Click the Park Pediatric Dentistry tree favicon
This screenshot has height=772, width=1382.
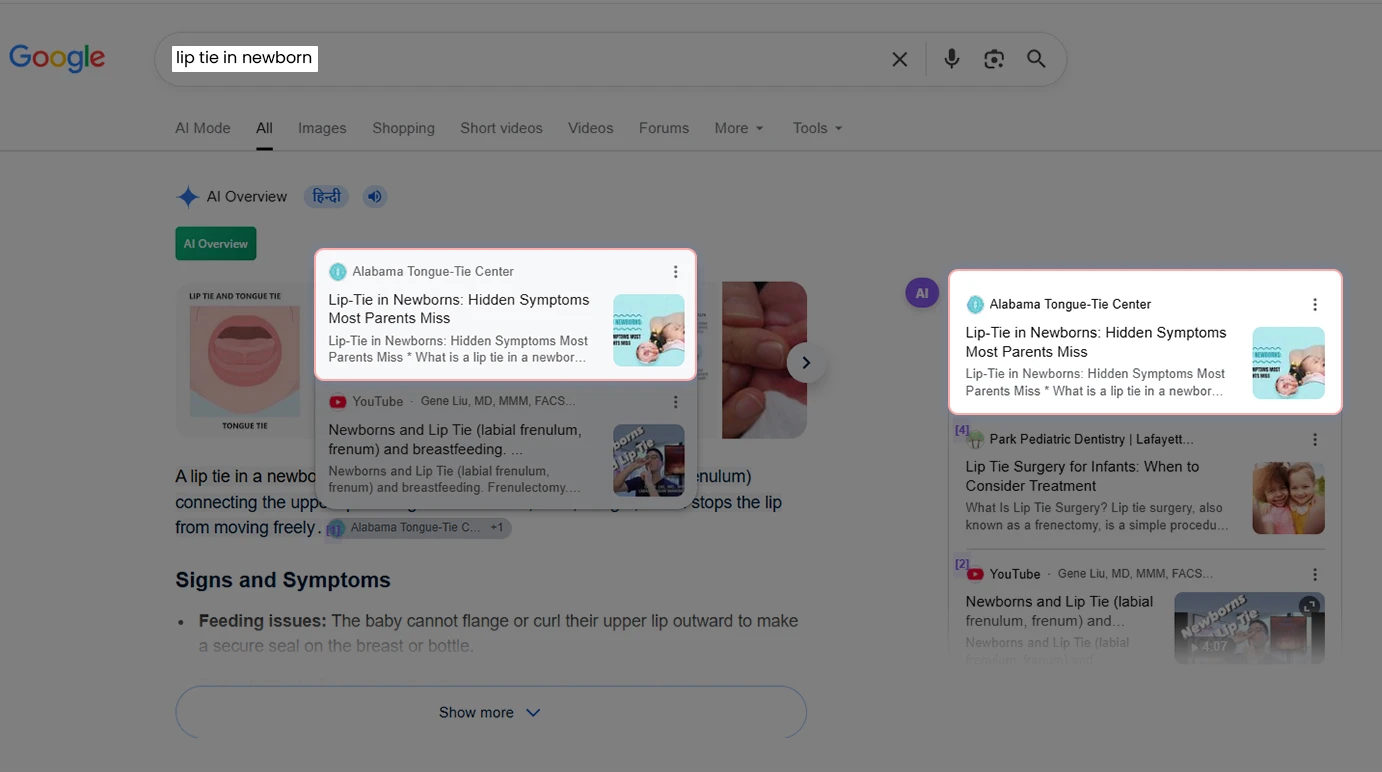pyautogui.click(x=975, y=440)
